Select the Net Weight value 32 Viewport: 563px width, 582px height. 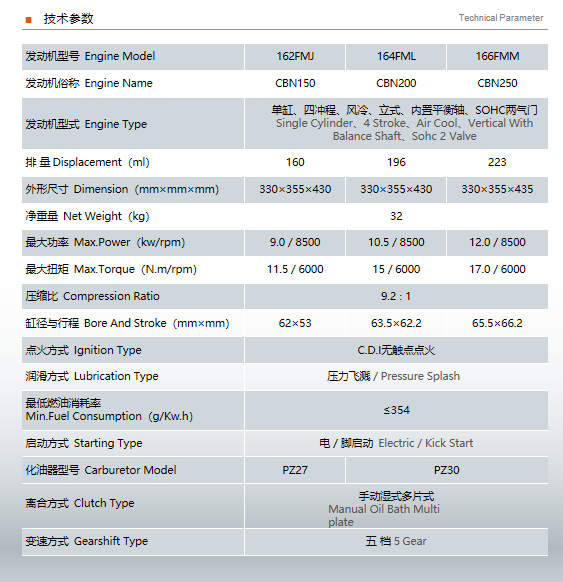coord(396,216)
